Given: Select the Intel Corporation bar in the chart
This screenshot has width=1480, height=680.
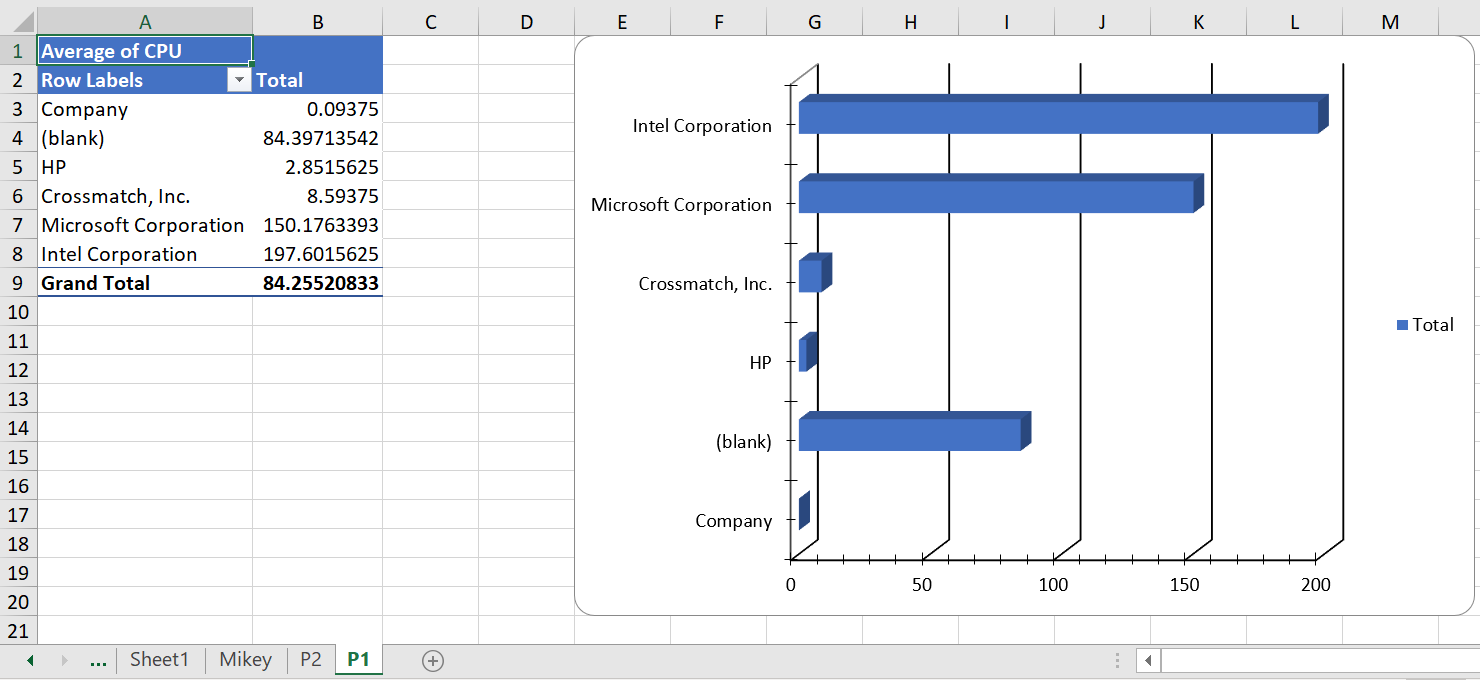Looking at the screenshot, I should [x=1060, y=115].
